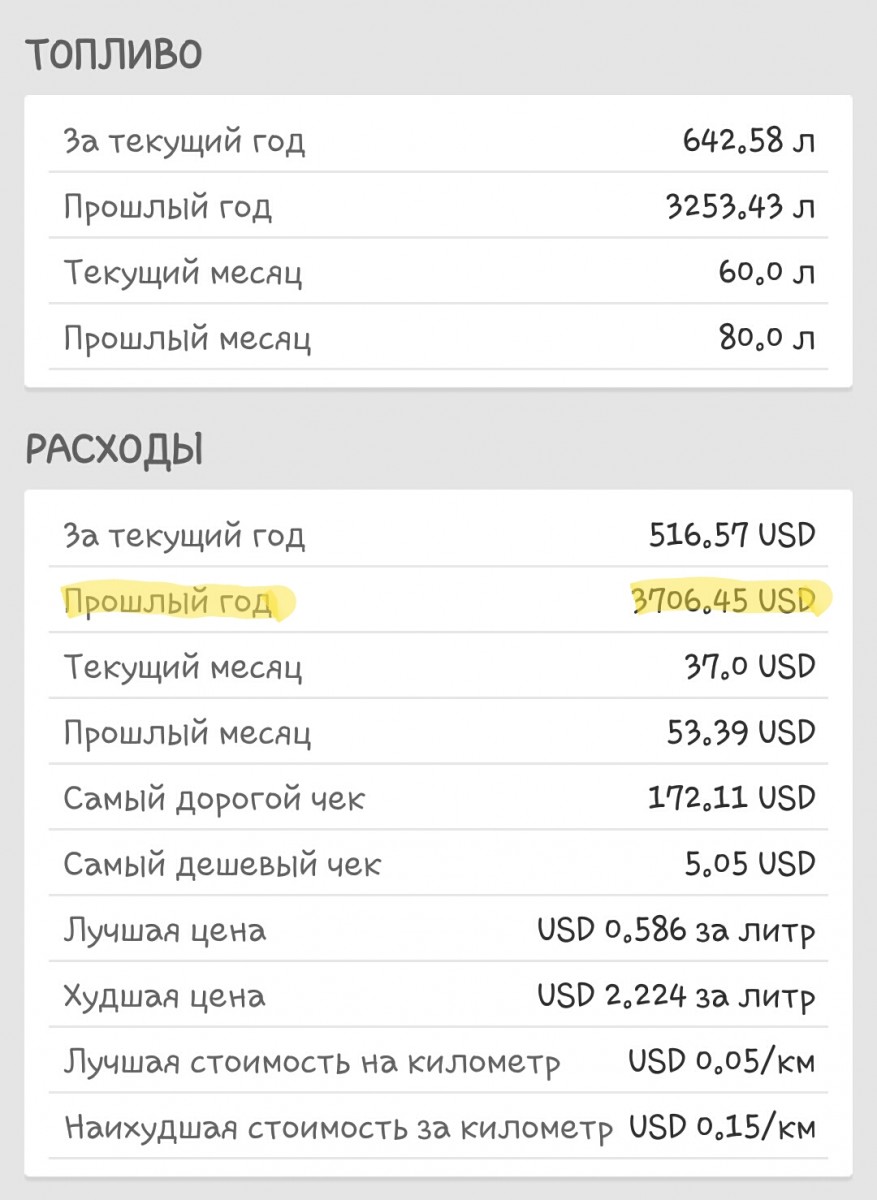Click the USD 2.224 за литр value

(676, 996)
